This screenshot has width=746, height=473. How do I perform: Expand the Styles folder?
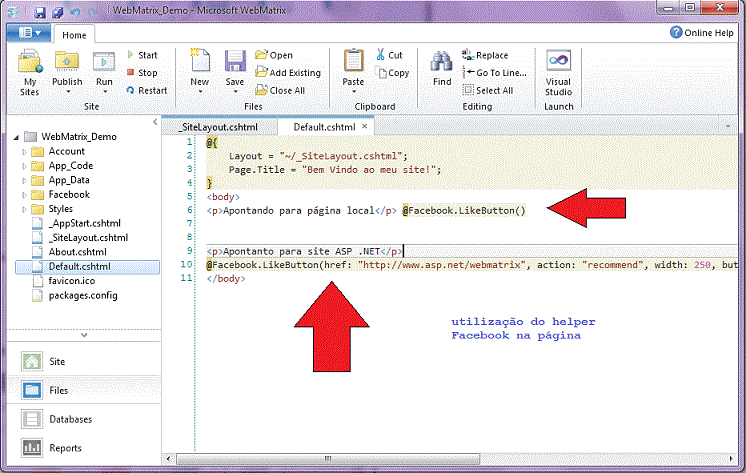pyautogui.click(x=24, y=209)
